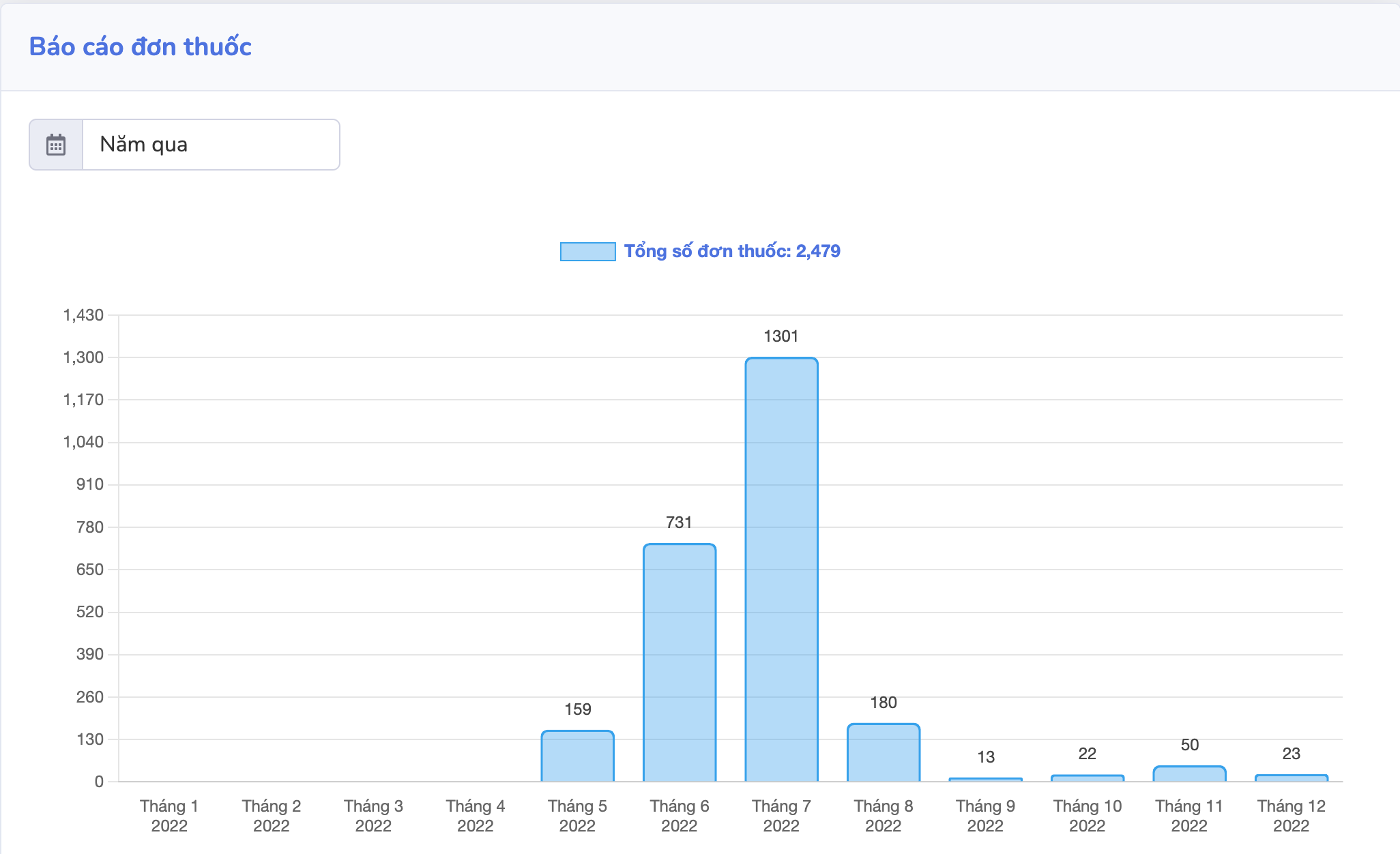
Task: Click the 180 data label
Action: coord(883,703)
